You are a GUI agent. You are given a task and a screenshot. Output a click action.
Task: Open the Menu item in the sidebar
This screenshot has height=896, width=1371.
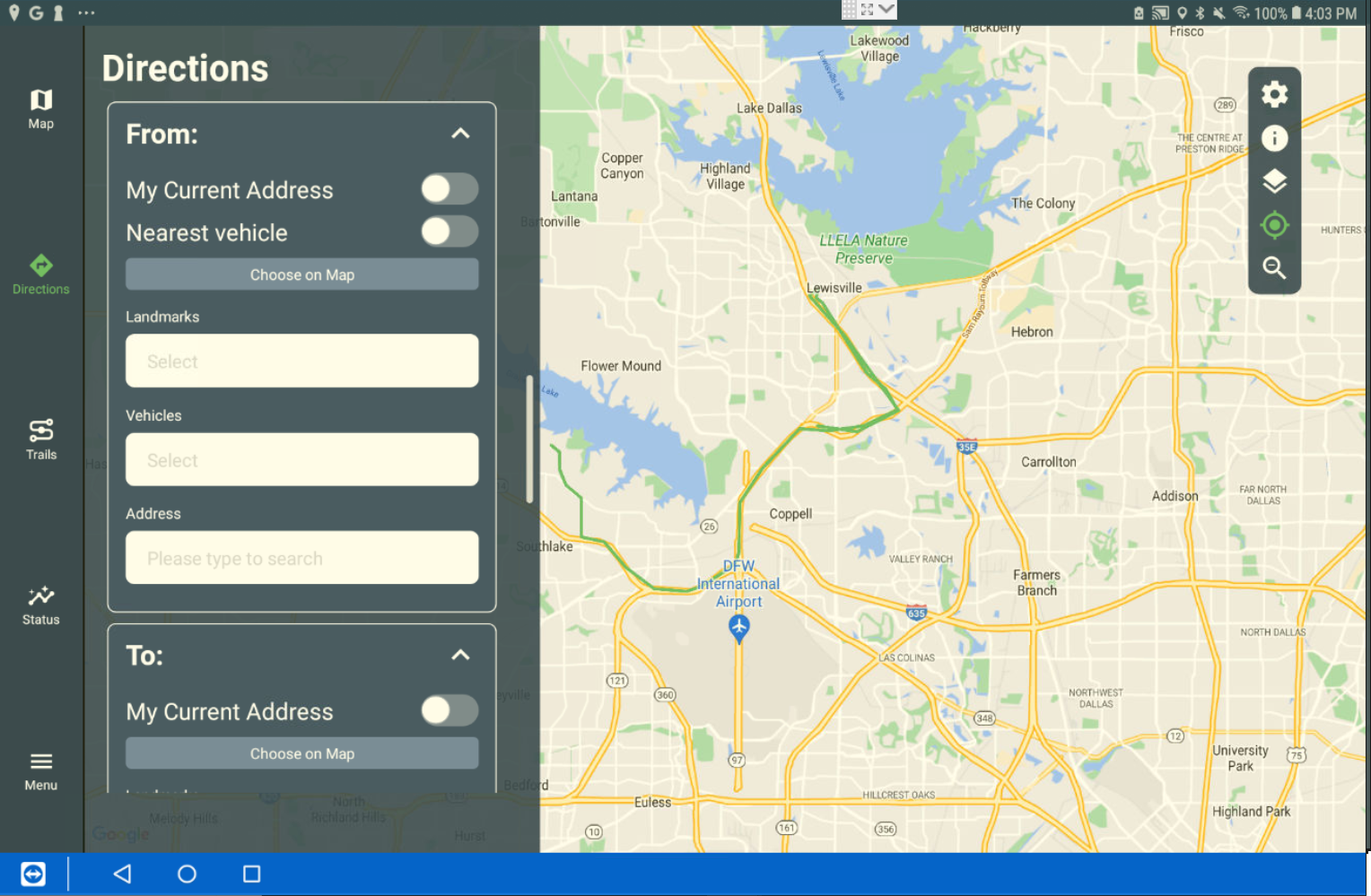point(40,770)
